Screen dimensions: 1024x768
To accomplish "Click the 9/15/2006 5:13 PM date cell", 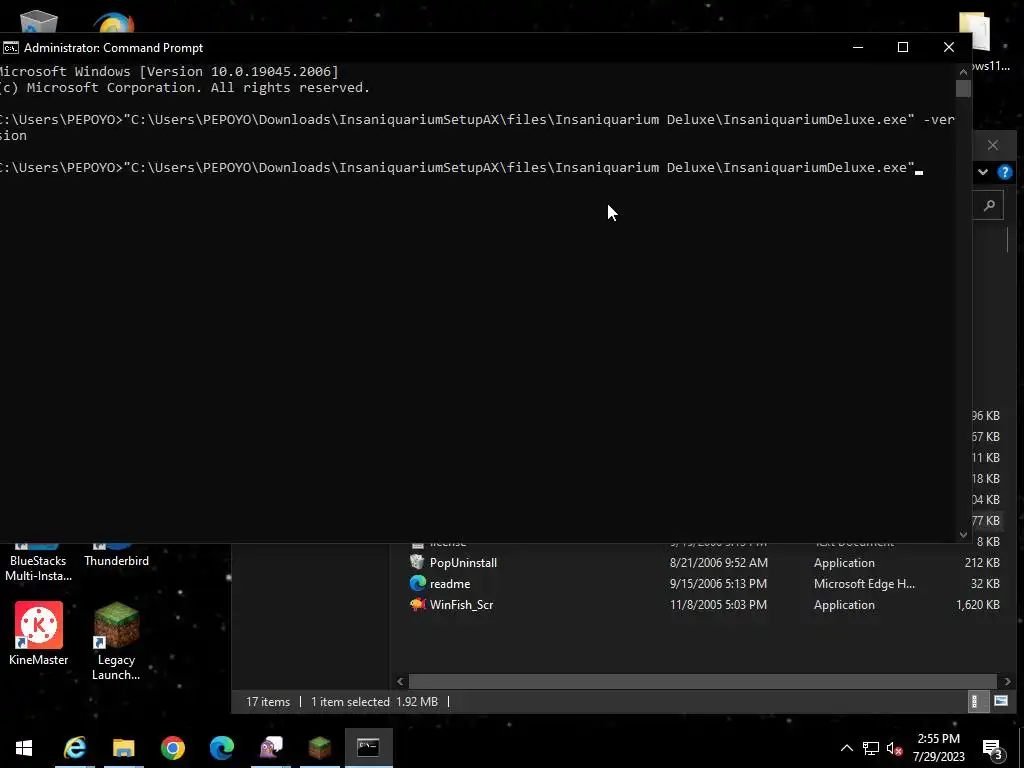I will (718, 583).
